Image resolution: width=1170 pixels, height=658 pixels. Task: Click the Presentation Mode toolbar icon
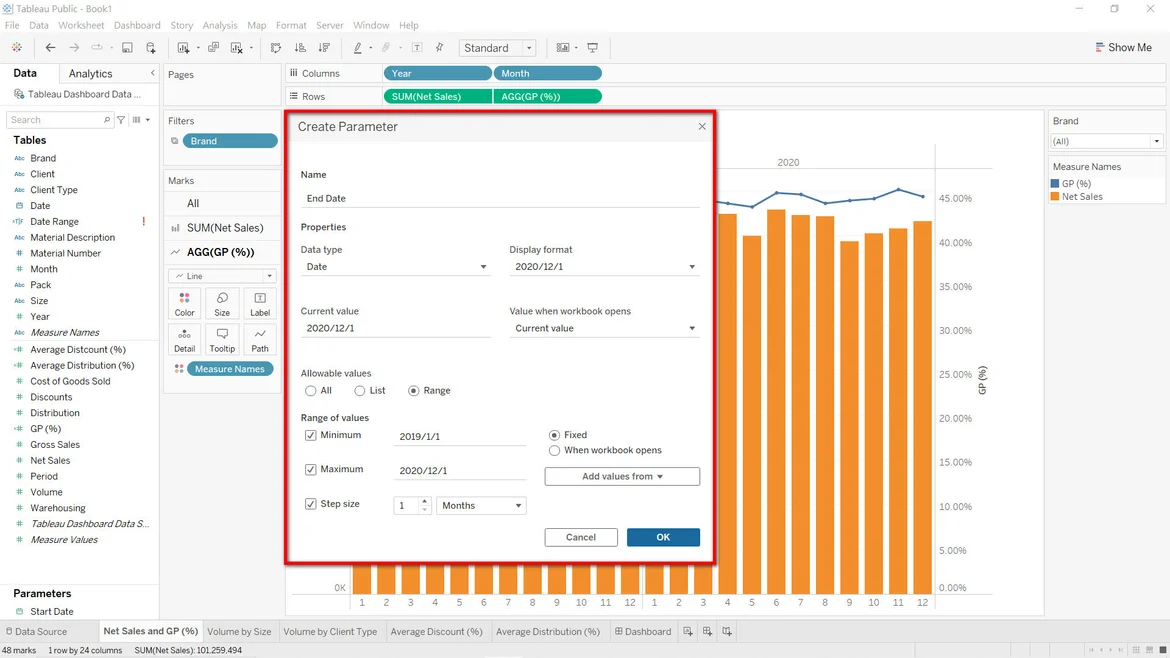click(x=593, y=48)
